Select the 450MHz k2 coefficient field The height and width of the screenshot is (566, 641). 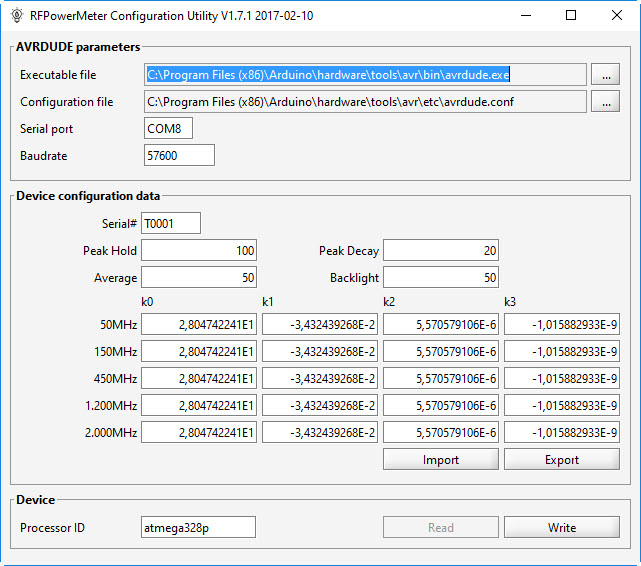pos(441,378)
